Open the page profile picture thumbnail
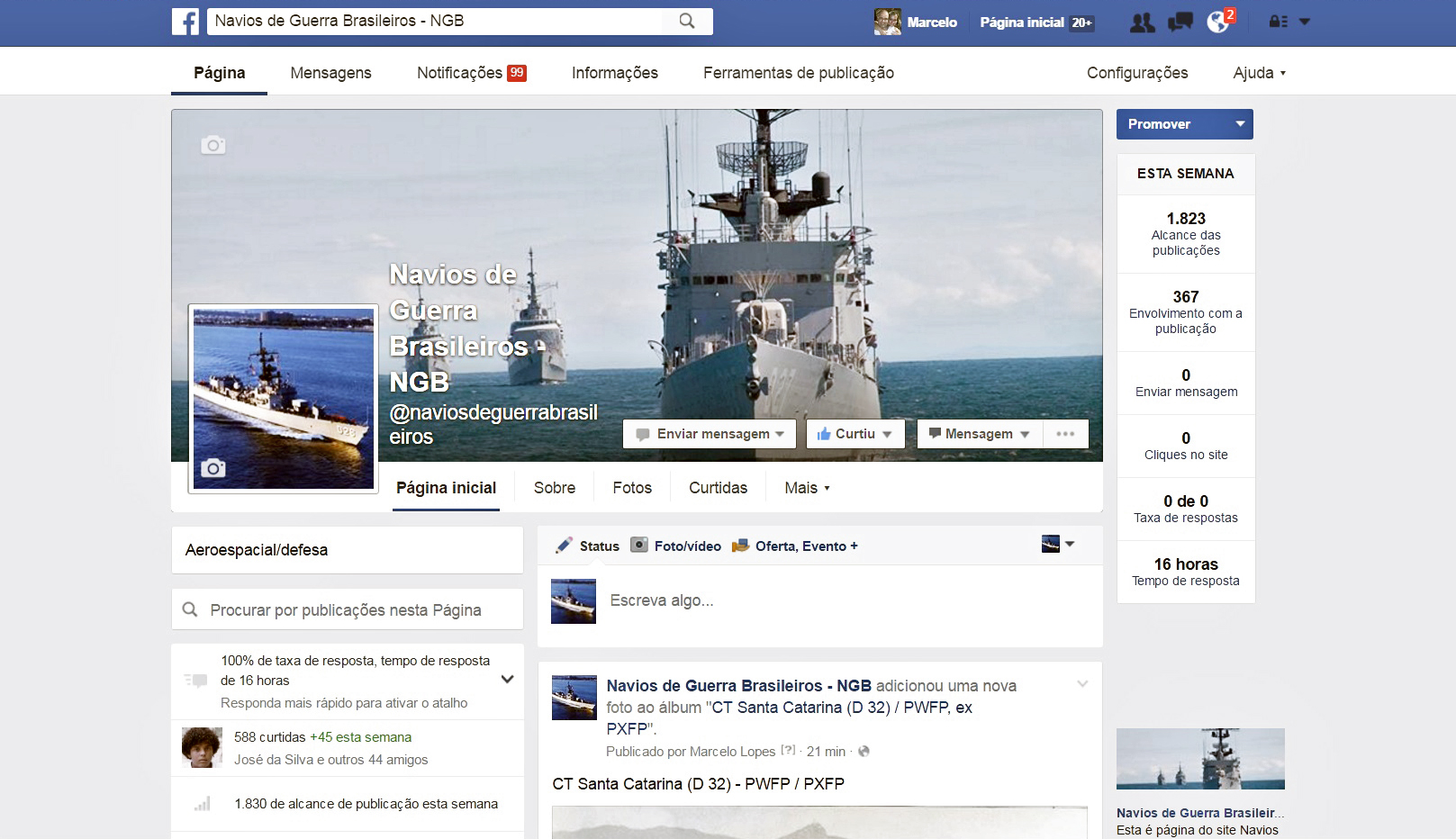 coord(284,399)
